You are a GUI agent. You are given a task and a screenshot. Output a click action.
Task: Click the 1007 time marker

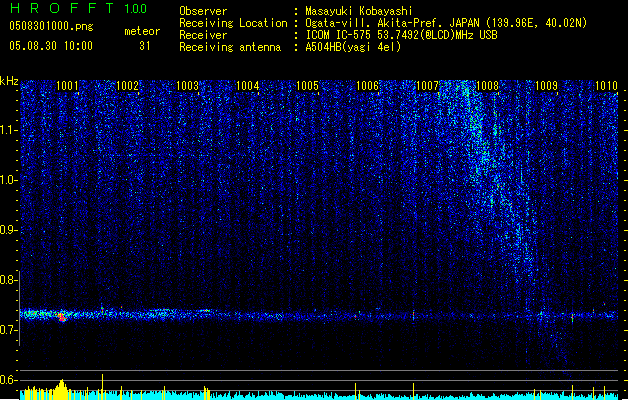click(427, 86)
